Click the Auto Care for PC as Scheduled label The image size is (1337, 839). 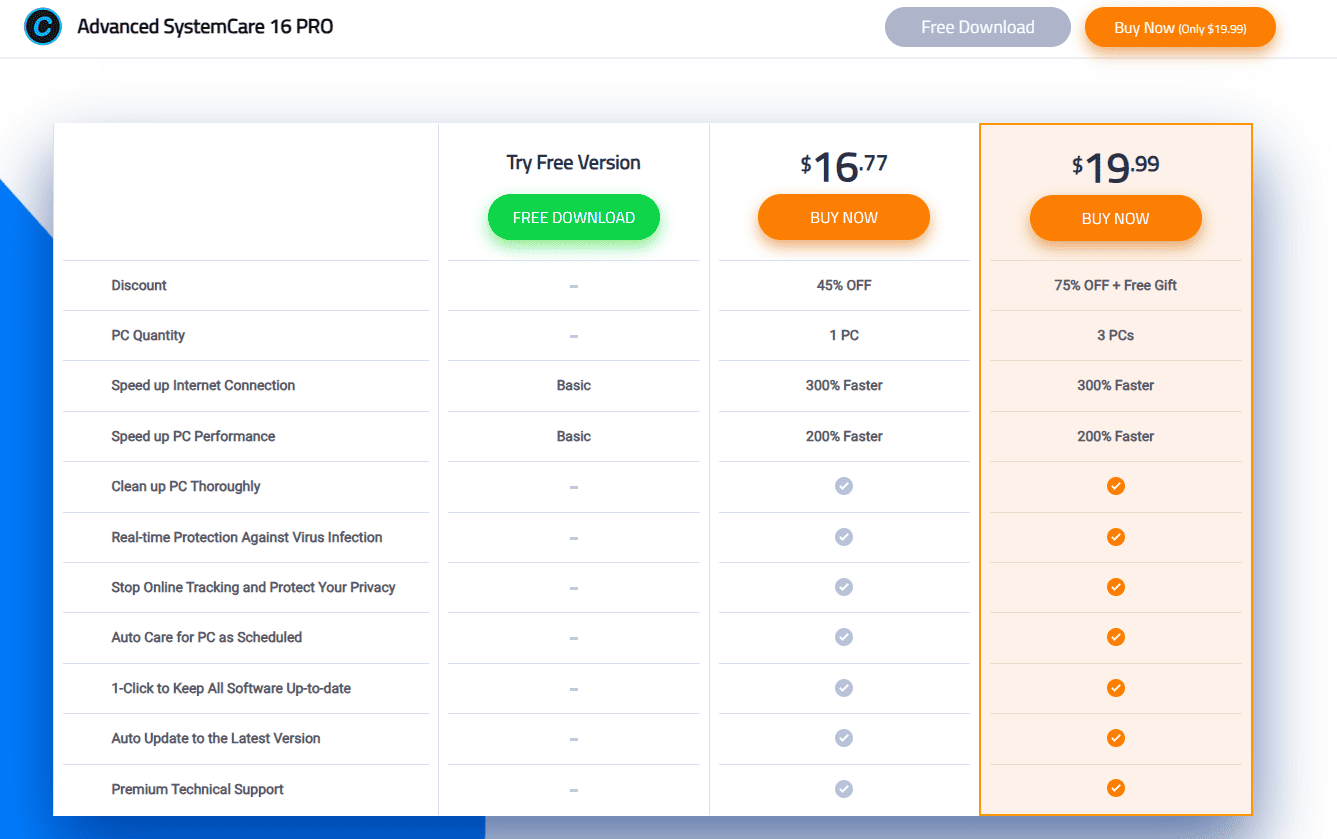(x=206, y=637)
